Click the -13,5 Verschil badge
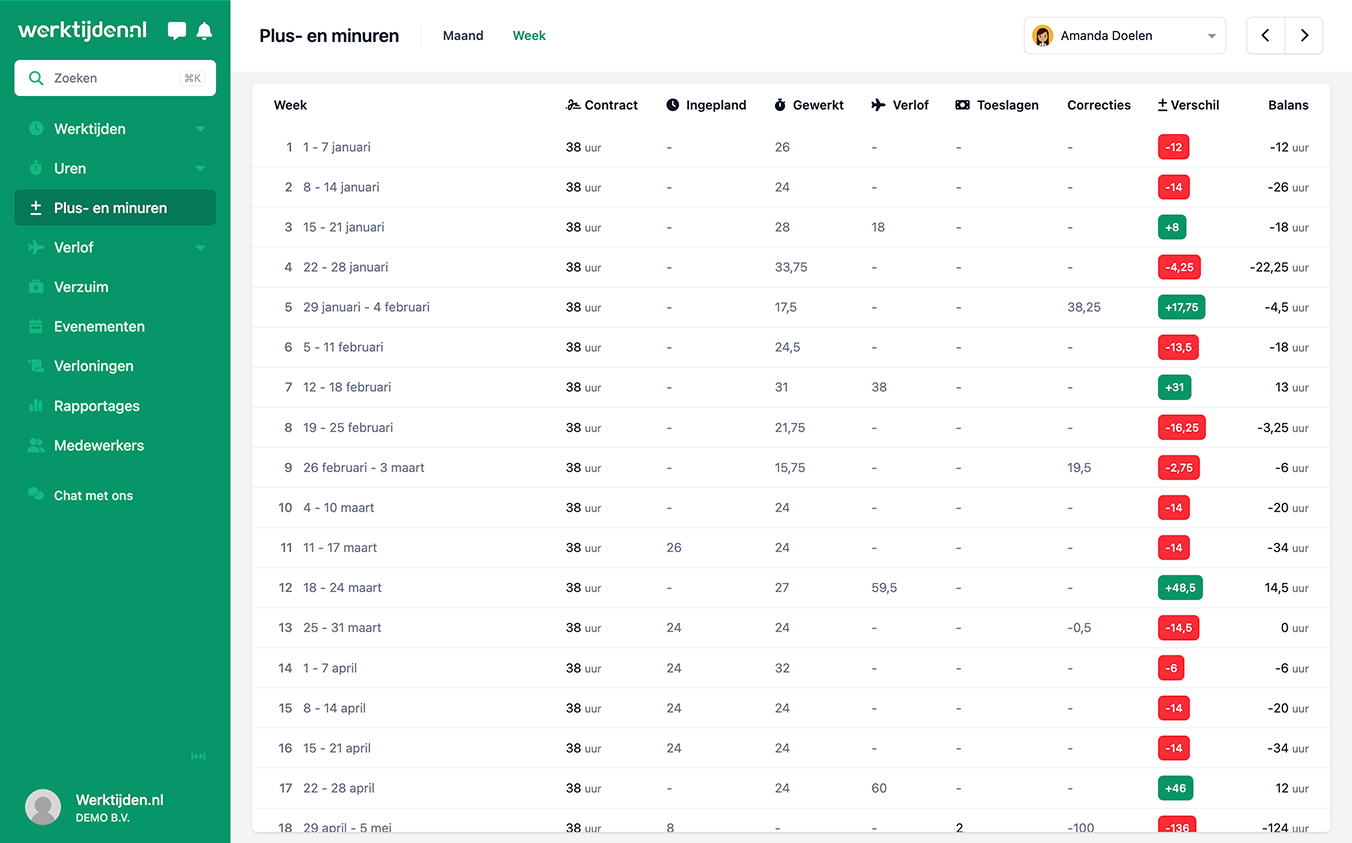The width and height of the screenshot is (1352, 843). pyautogui.click(x=1178, y=347)
